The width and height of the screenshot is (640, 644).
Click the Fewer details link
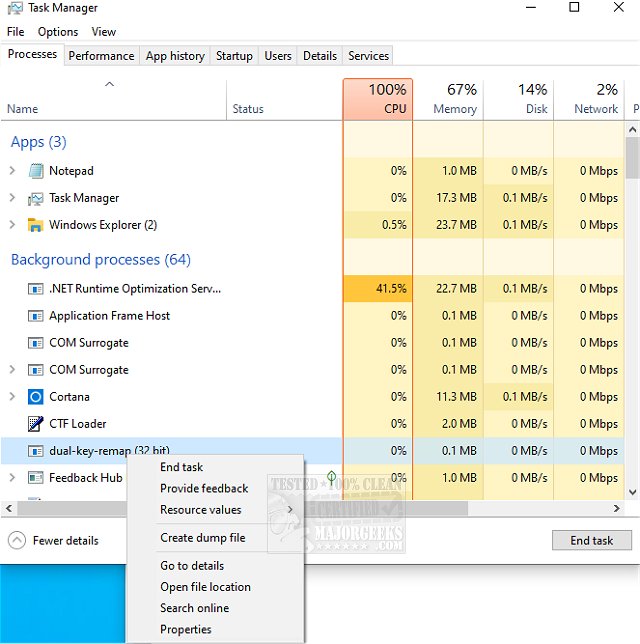pos(66,540)
